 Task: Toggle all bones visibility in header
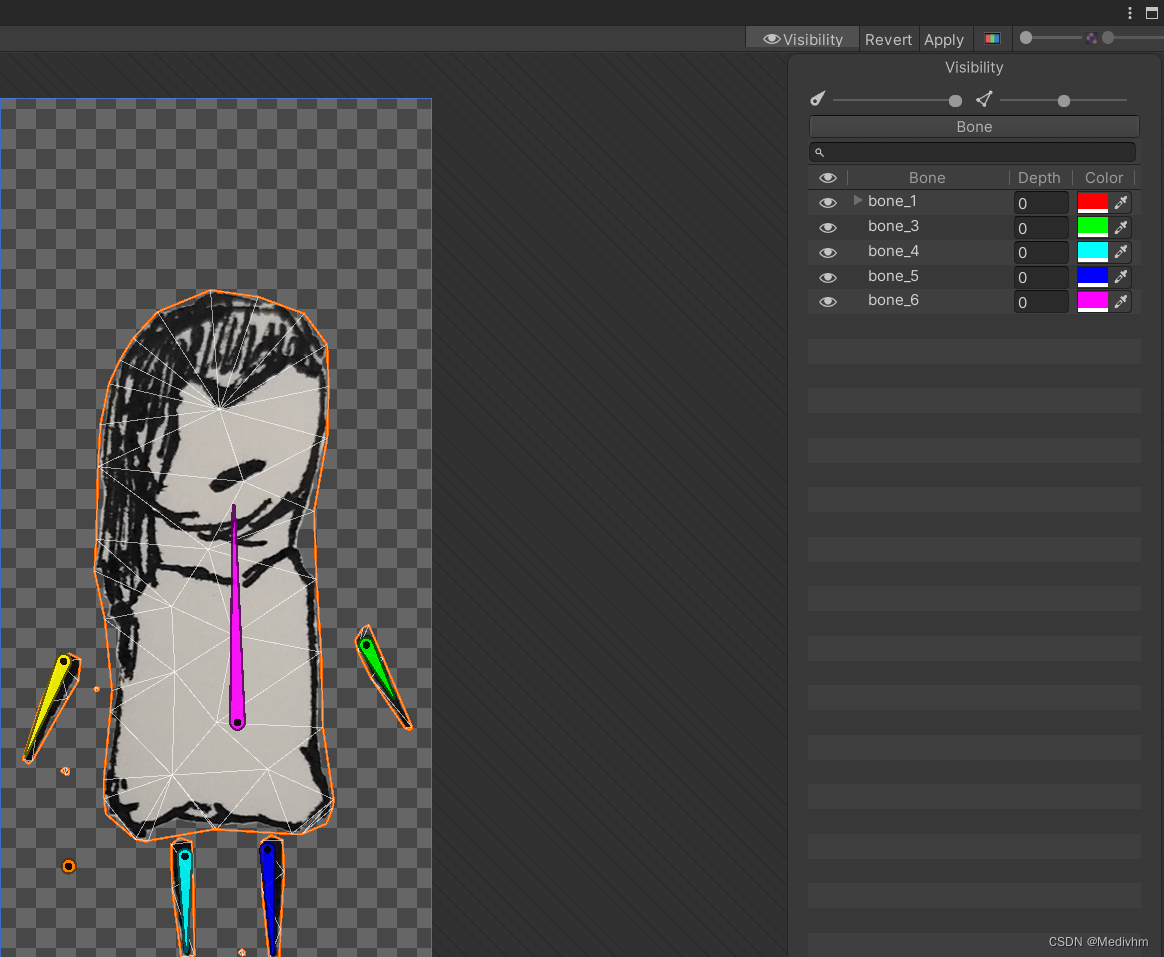(828, 178)
